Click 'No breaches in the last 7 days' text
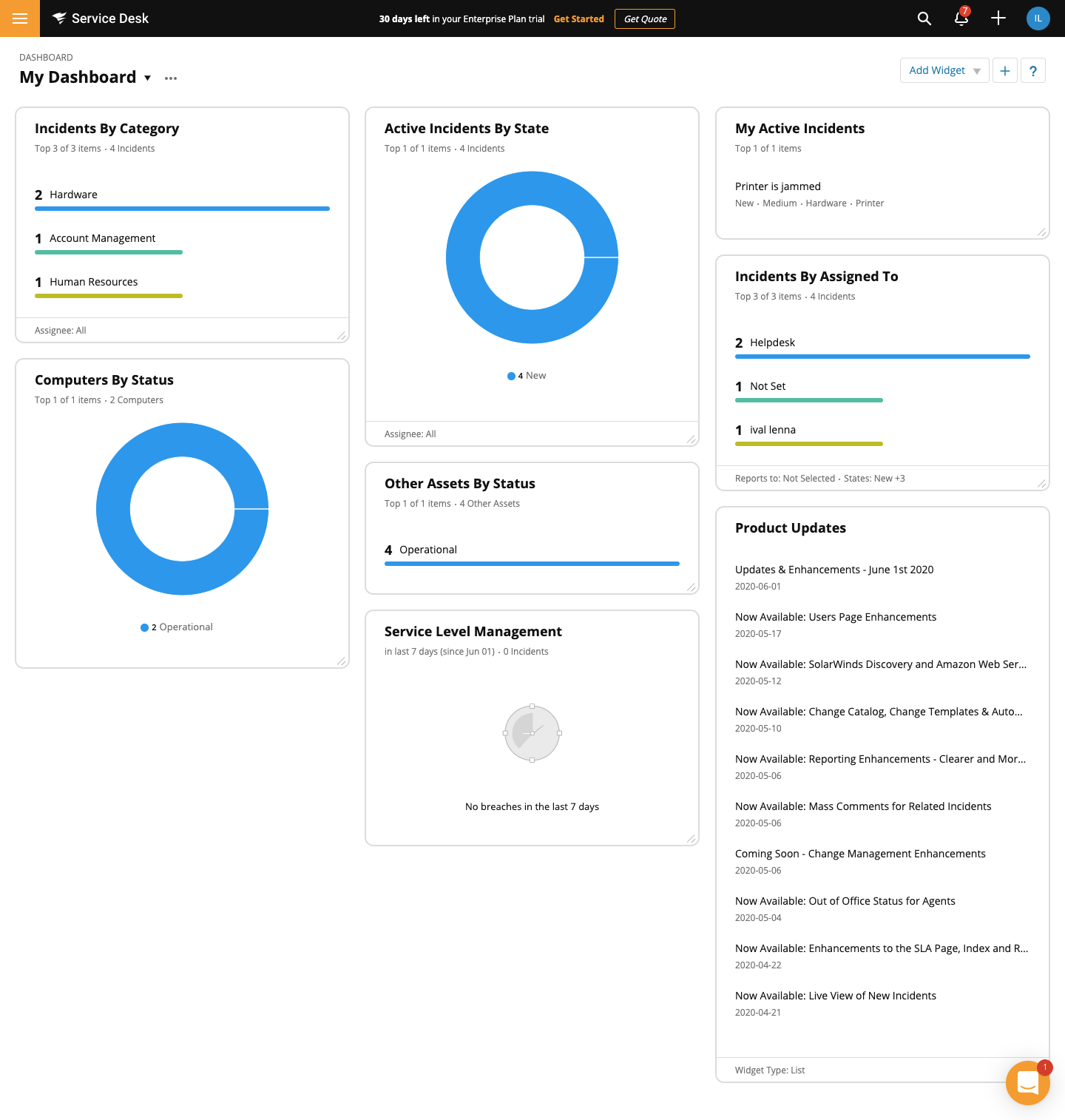The height and width of the screenshot is (1120, 1065). pyautogui.click(x=532, y=807)
